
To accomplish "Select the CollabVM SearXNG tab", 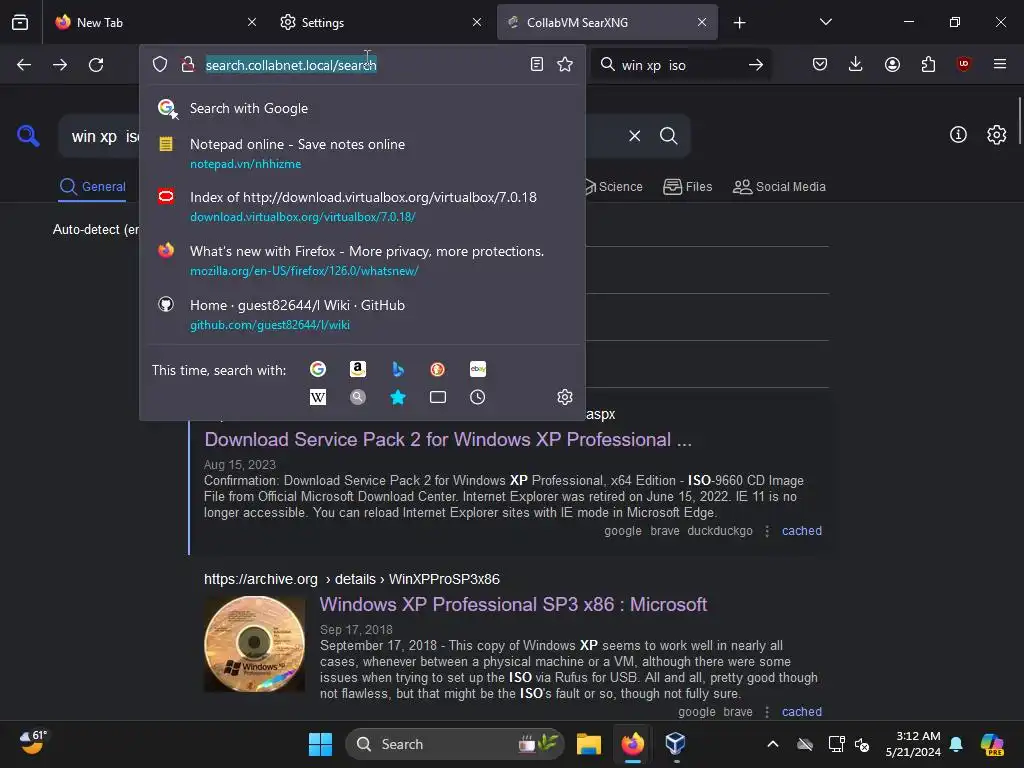I will click(x=607, y=22).
